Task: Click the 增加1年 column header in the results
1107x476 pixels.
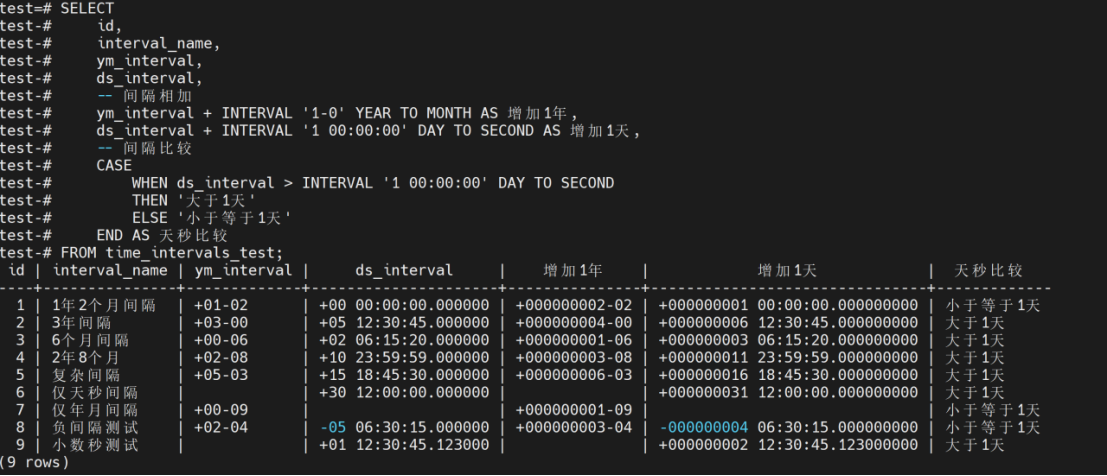Action: [574, 271]
